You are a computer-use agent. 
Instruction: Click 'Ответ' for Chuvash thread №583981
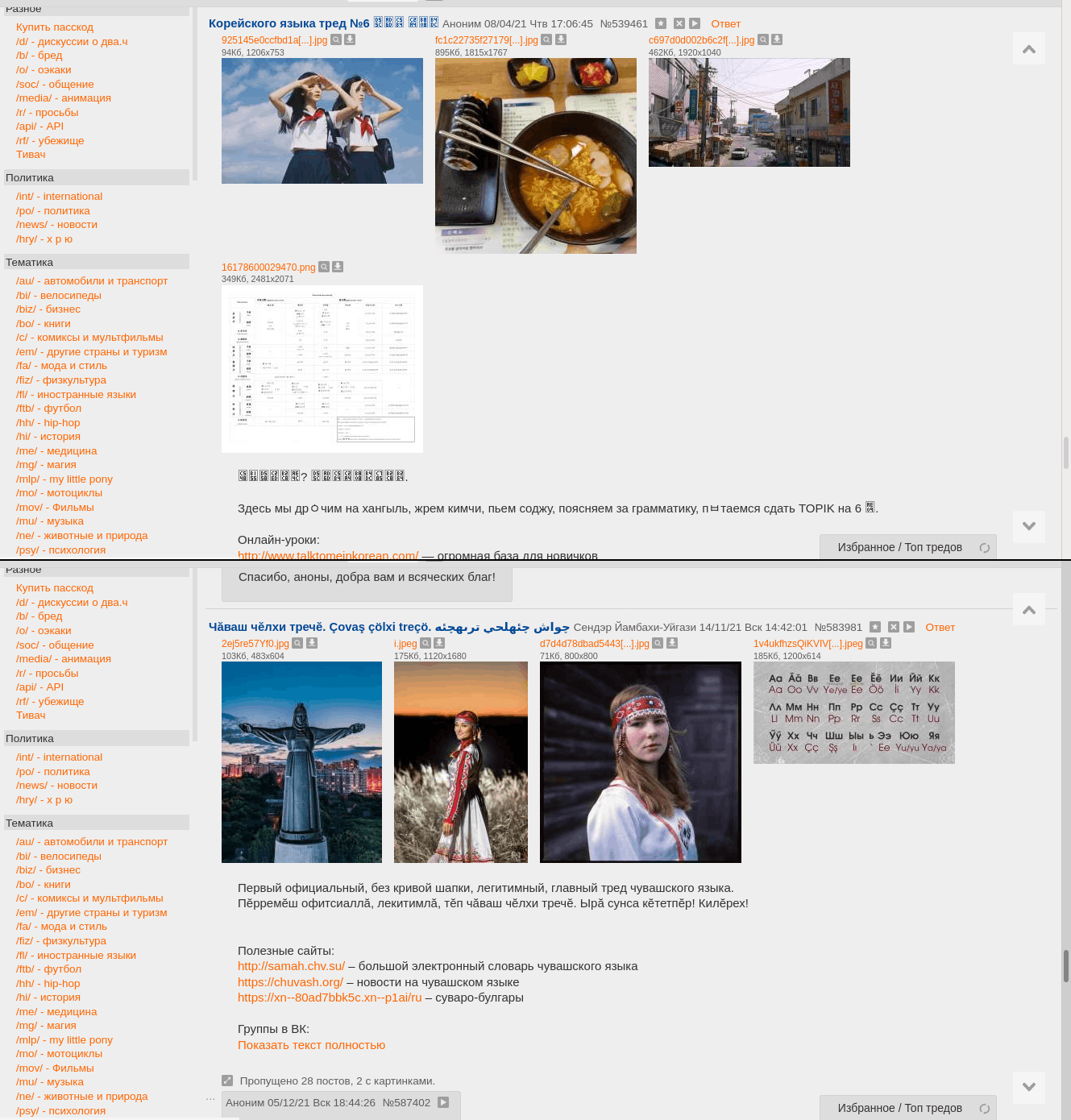pos(940,627)
